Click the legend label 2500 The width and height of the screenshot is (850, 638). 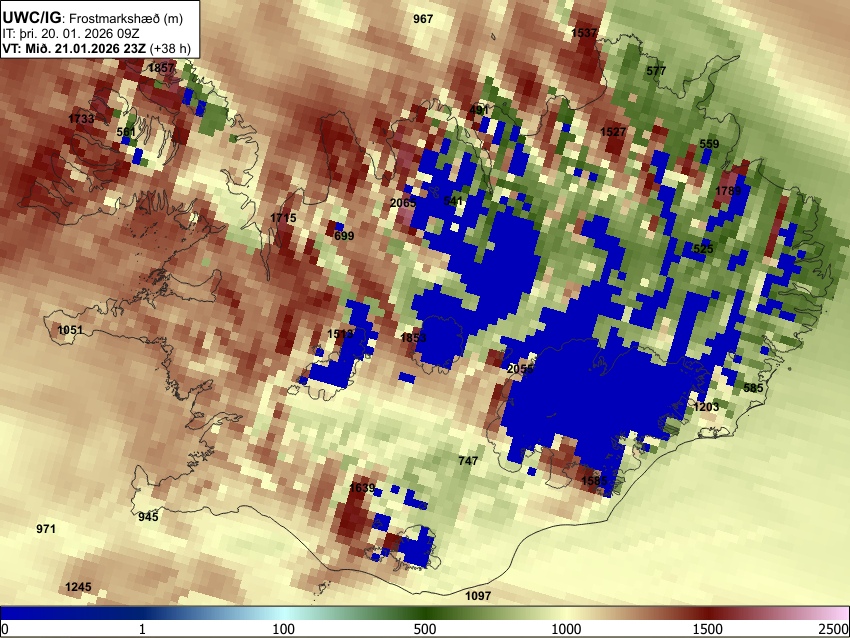[834, 629]
